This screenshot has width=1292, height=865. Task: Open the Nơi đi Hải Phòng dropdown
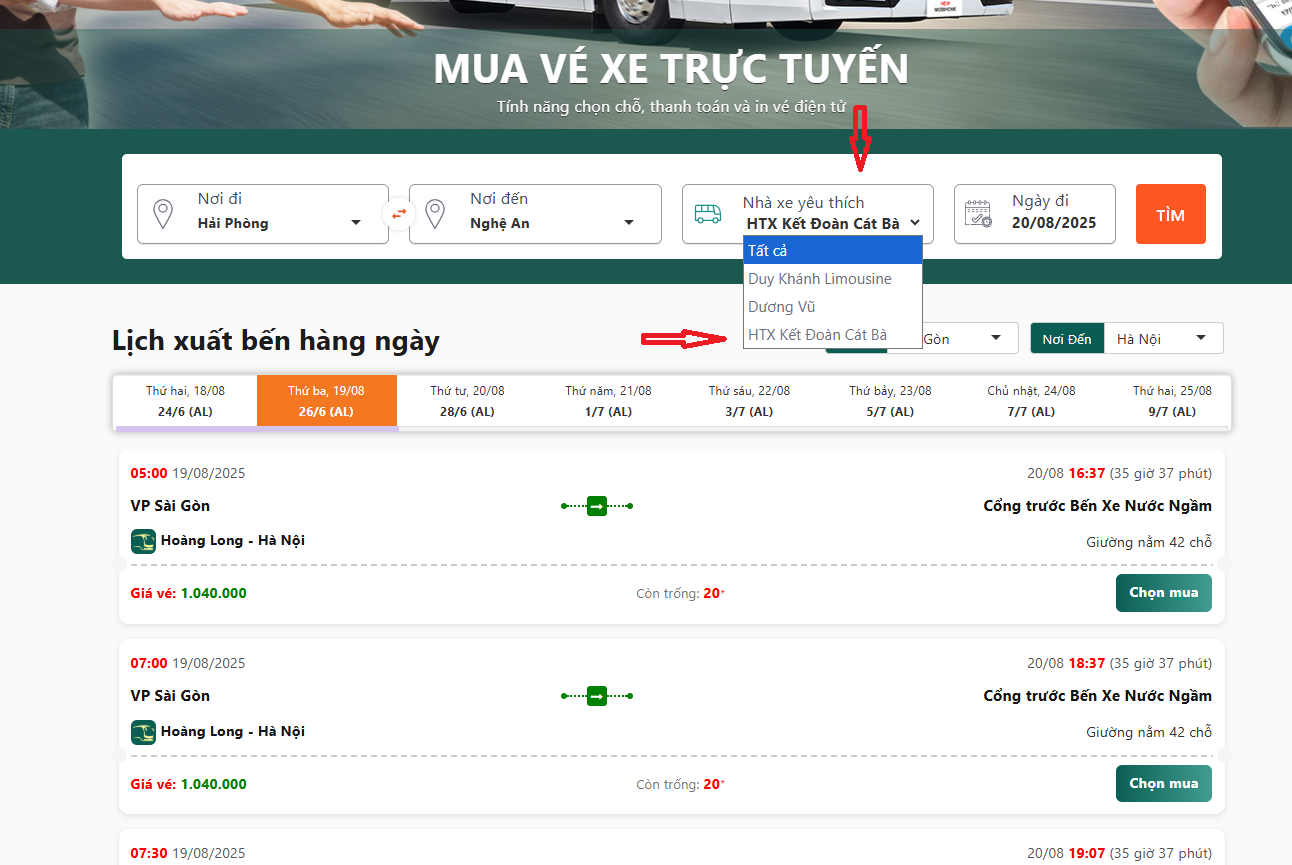[x=263, y=214]
